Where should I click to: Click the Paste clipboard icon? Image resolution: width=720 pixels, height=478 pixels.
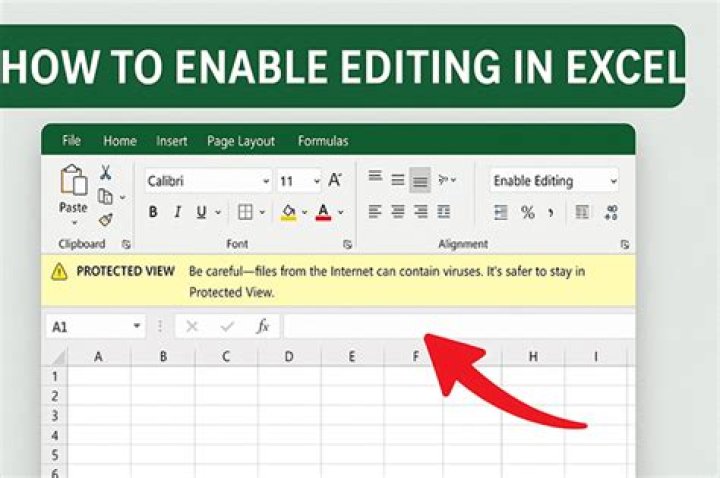pyautogui.click(x=73, y=180)
